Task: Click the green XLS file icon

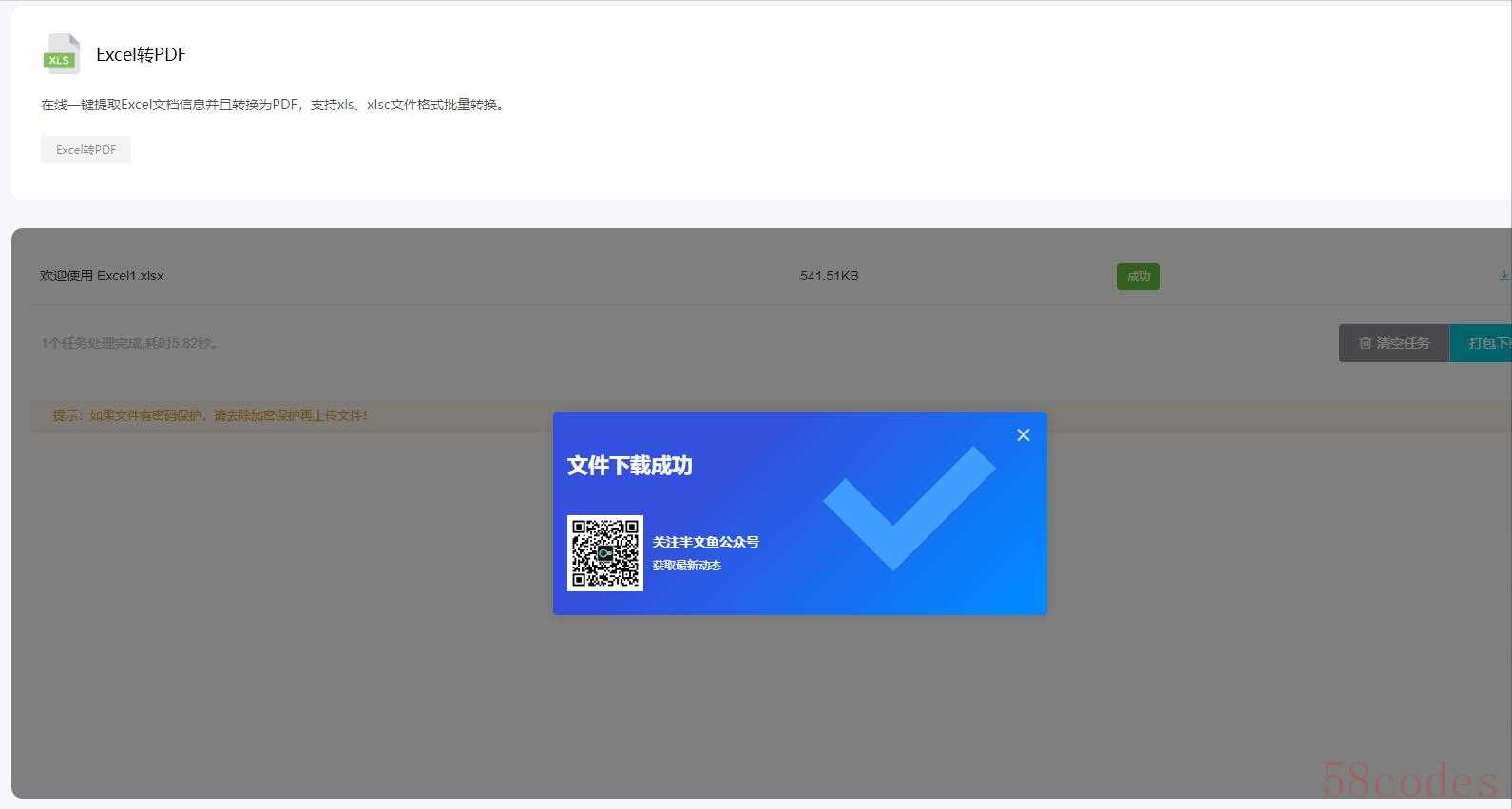Action: tap(61, 54)
